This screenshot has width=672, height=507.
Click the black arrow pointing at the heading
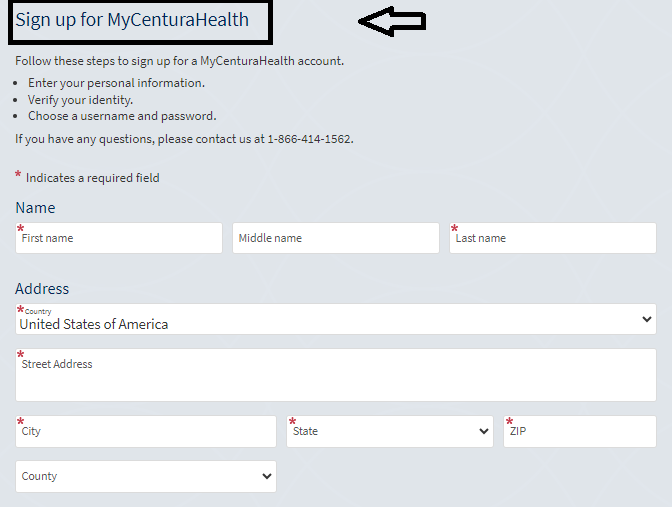click(392, 22)
